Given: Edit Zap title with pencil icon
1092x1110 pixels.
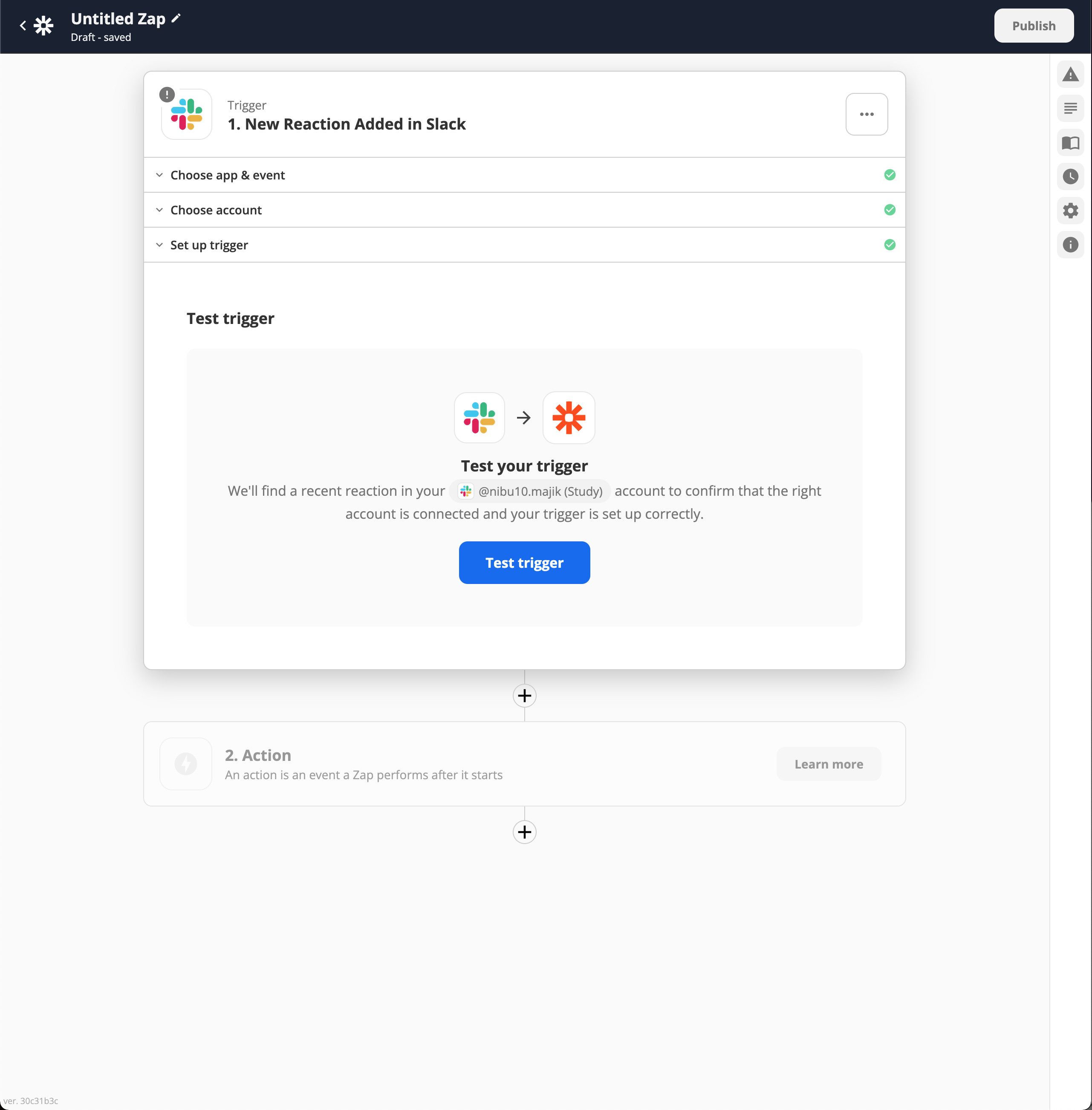Looking at the screenshot, I should [176, 18].
